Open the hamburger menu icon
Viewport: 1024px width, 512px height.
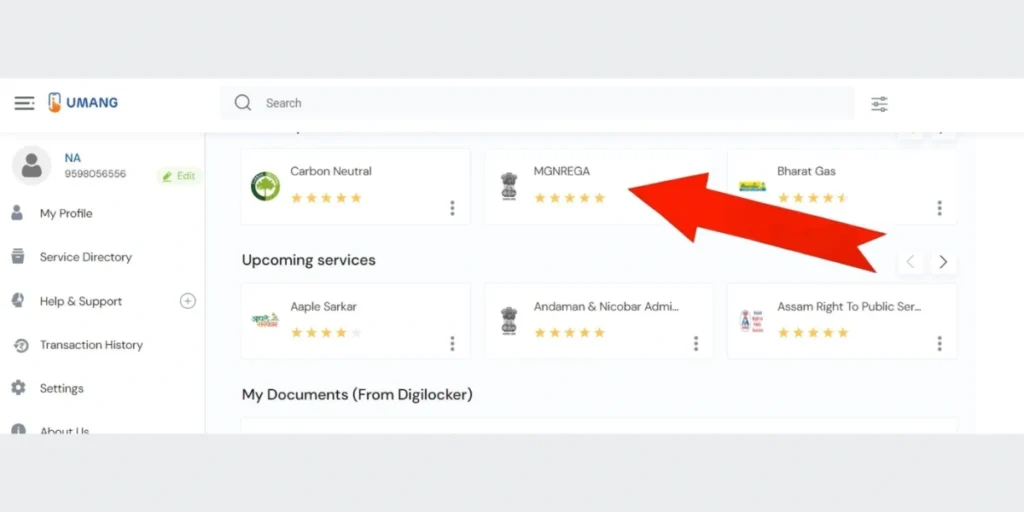(24, 103)
